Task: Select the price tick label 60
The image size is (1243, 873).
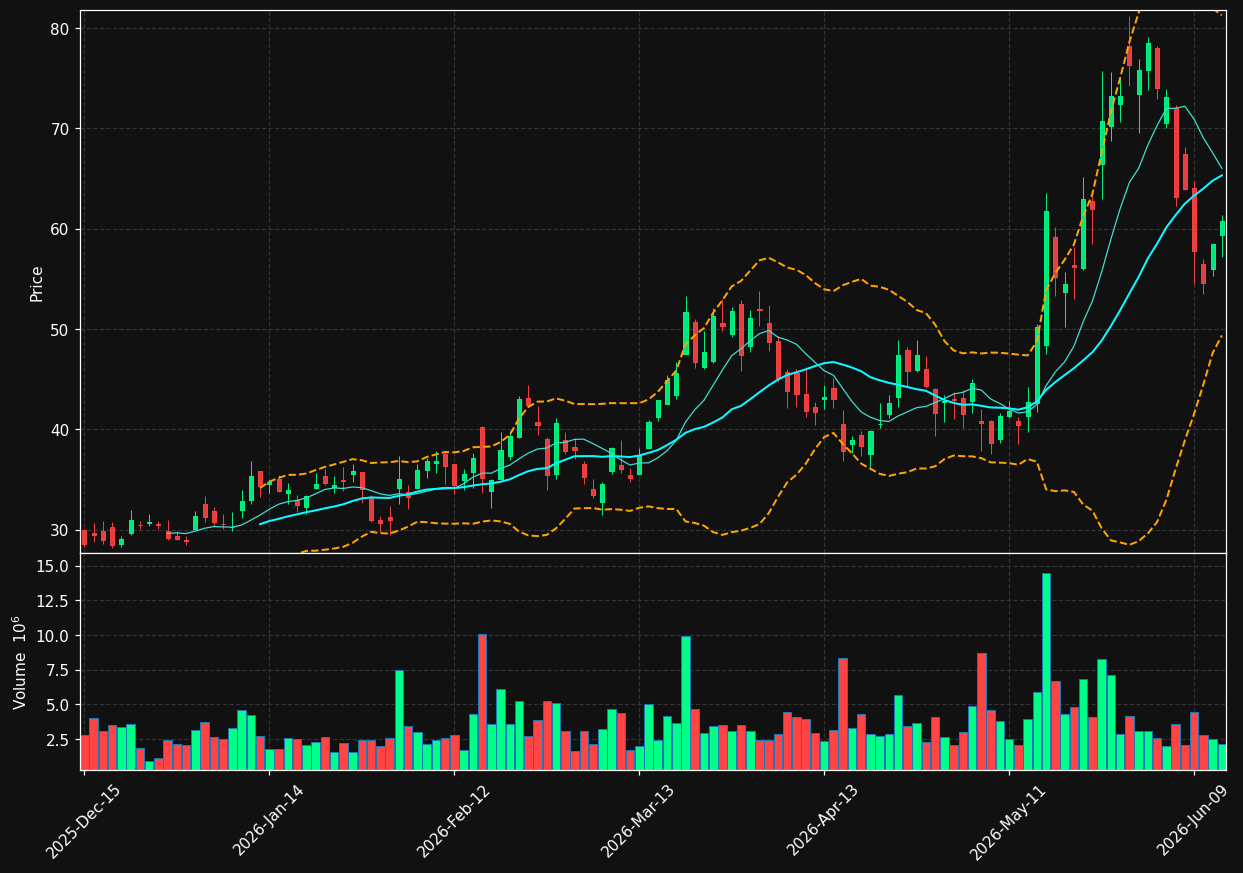Action: point(60,229)
